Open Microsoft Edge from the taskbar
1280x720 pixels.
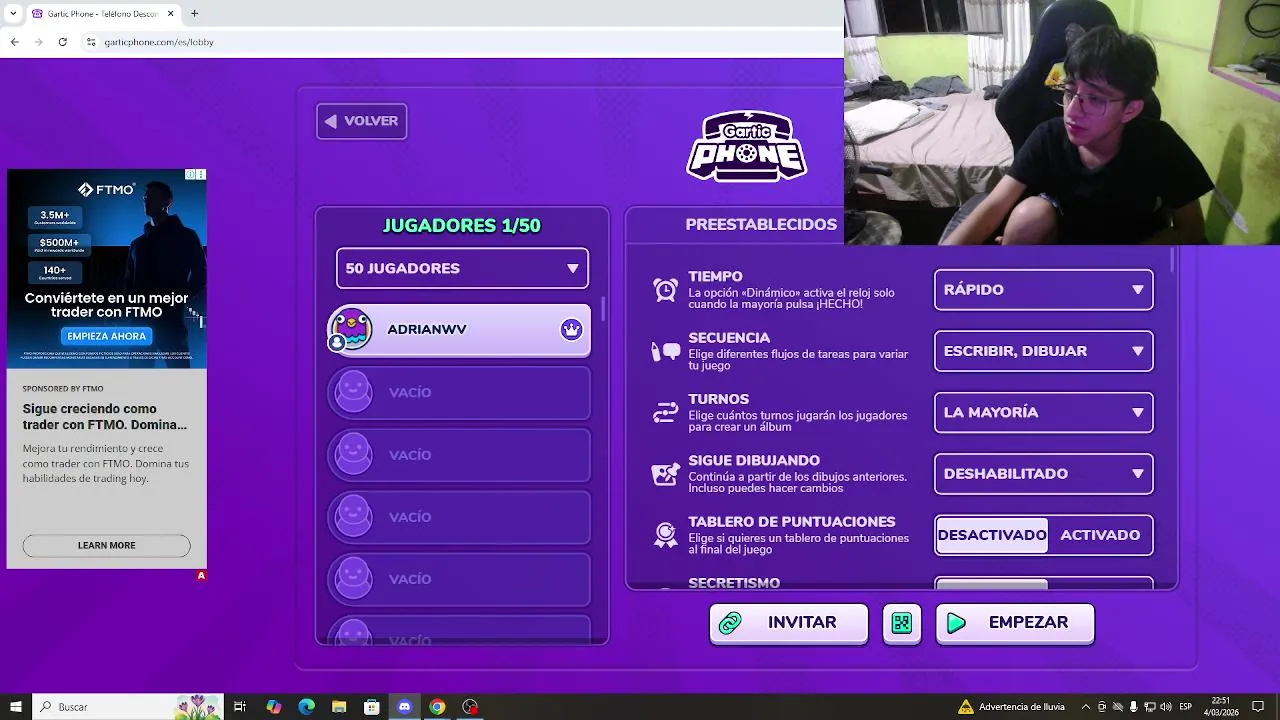[x=306, y=707]
